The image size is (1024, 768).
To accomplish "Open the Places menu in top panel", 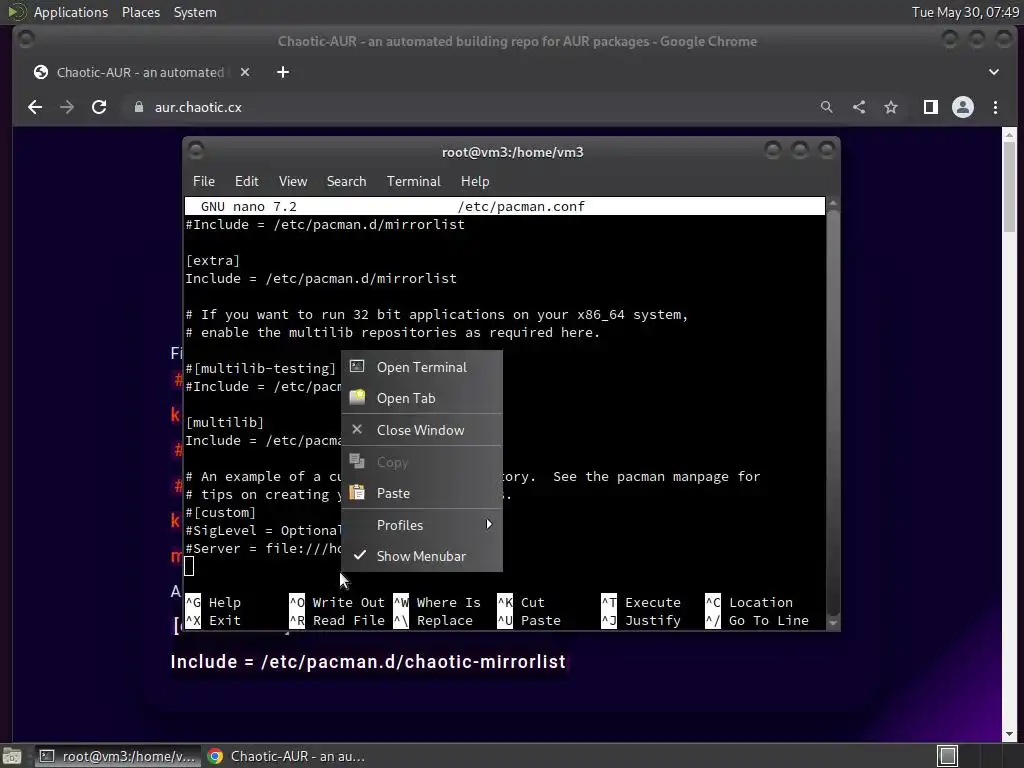I will (140, 12).
